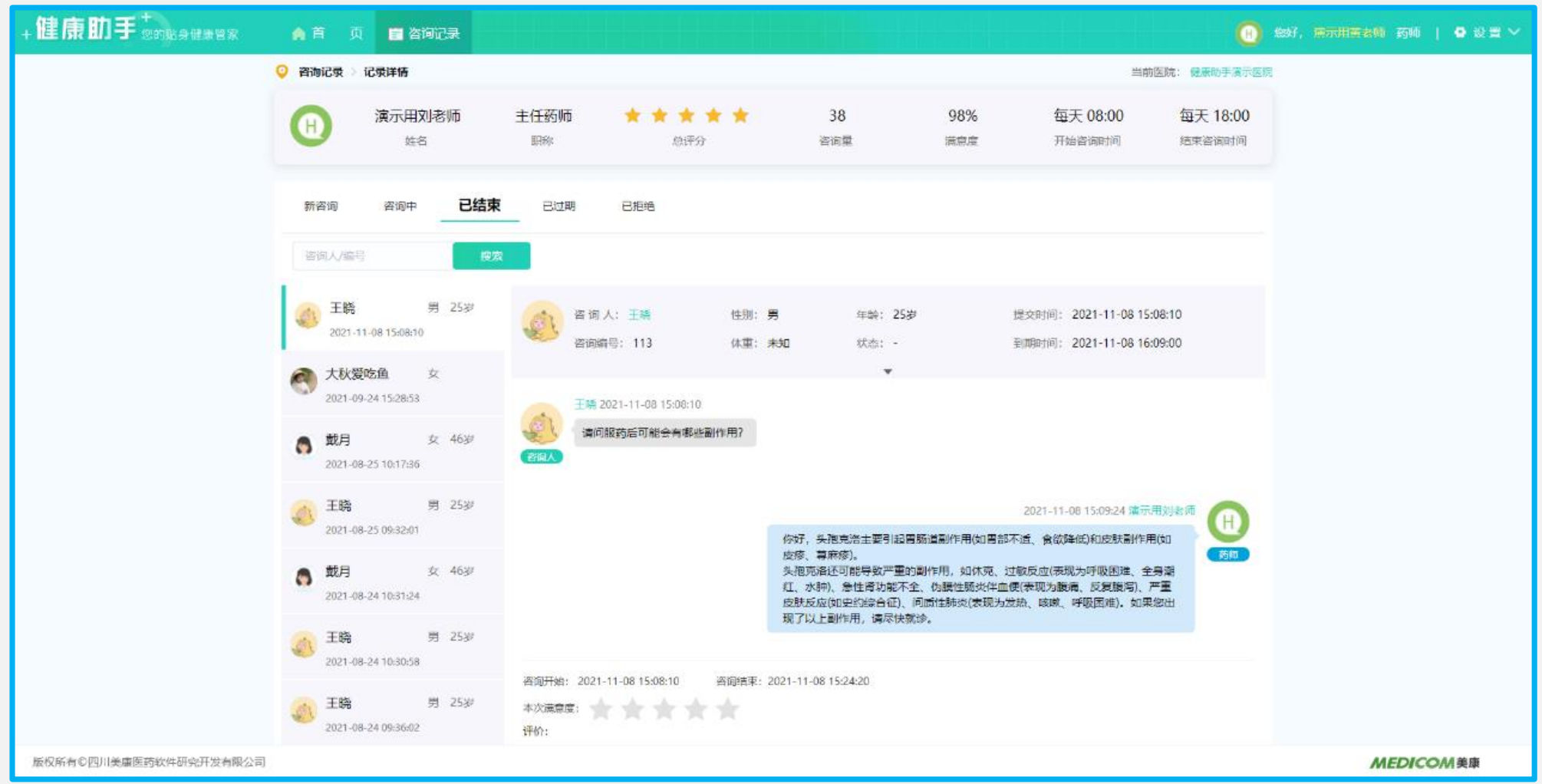1542x784 pixels.
Task: Click 大秋爱吃鱼's avatar photo in list
Action: point(304,381)
